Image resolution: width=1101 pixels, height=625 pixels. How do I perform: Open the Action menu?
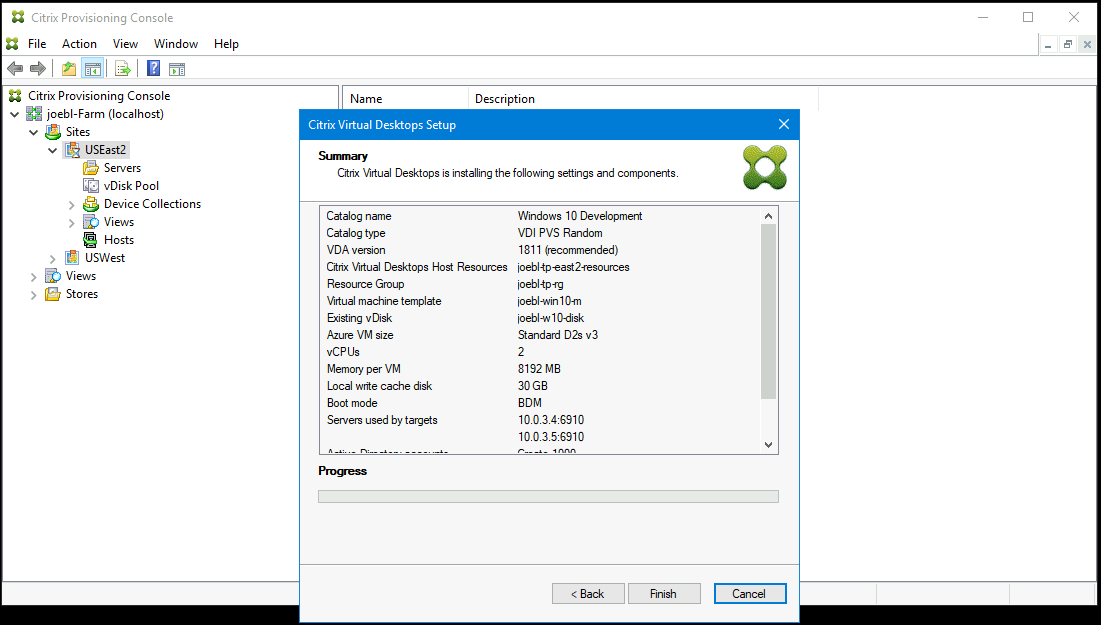pyautogui.click(x=79, y=43)
